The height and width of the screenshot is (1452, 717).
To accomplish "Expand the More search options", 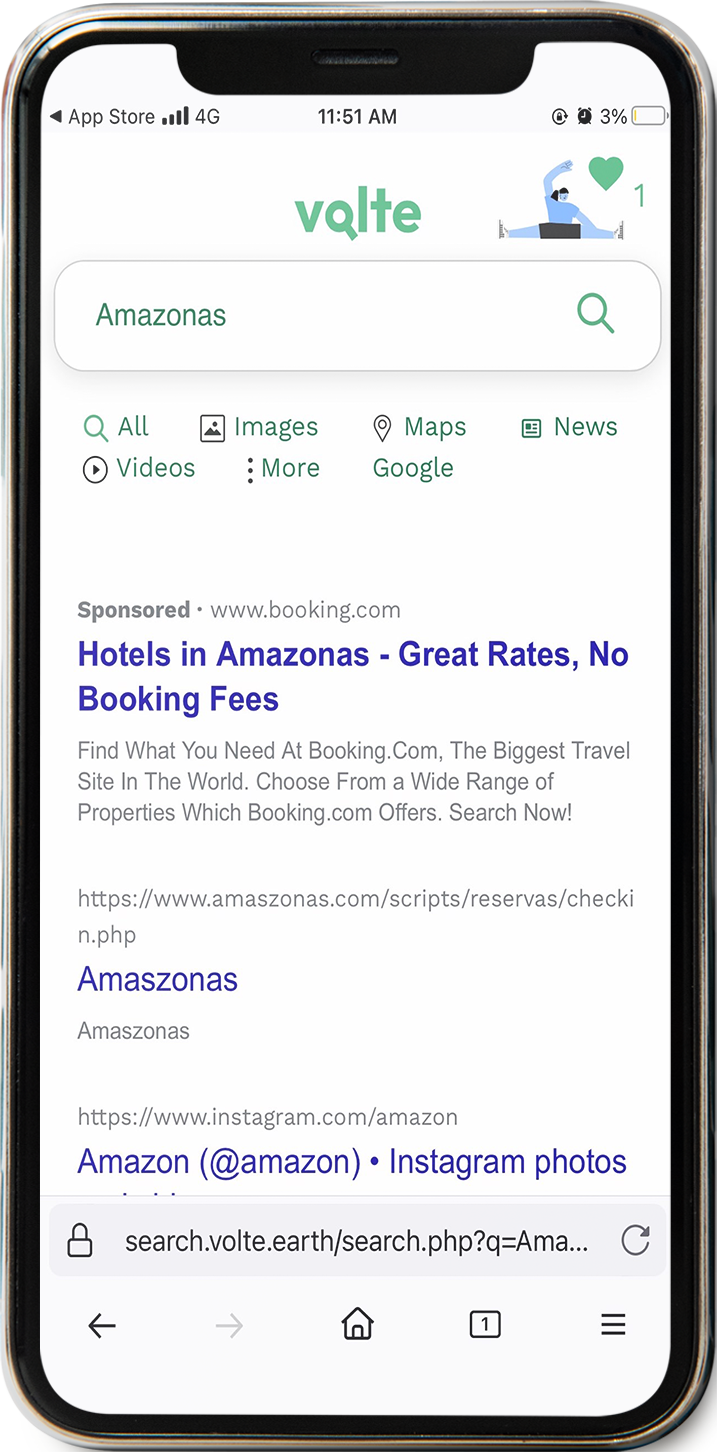I will 283,468.
